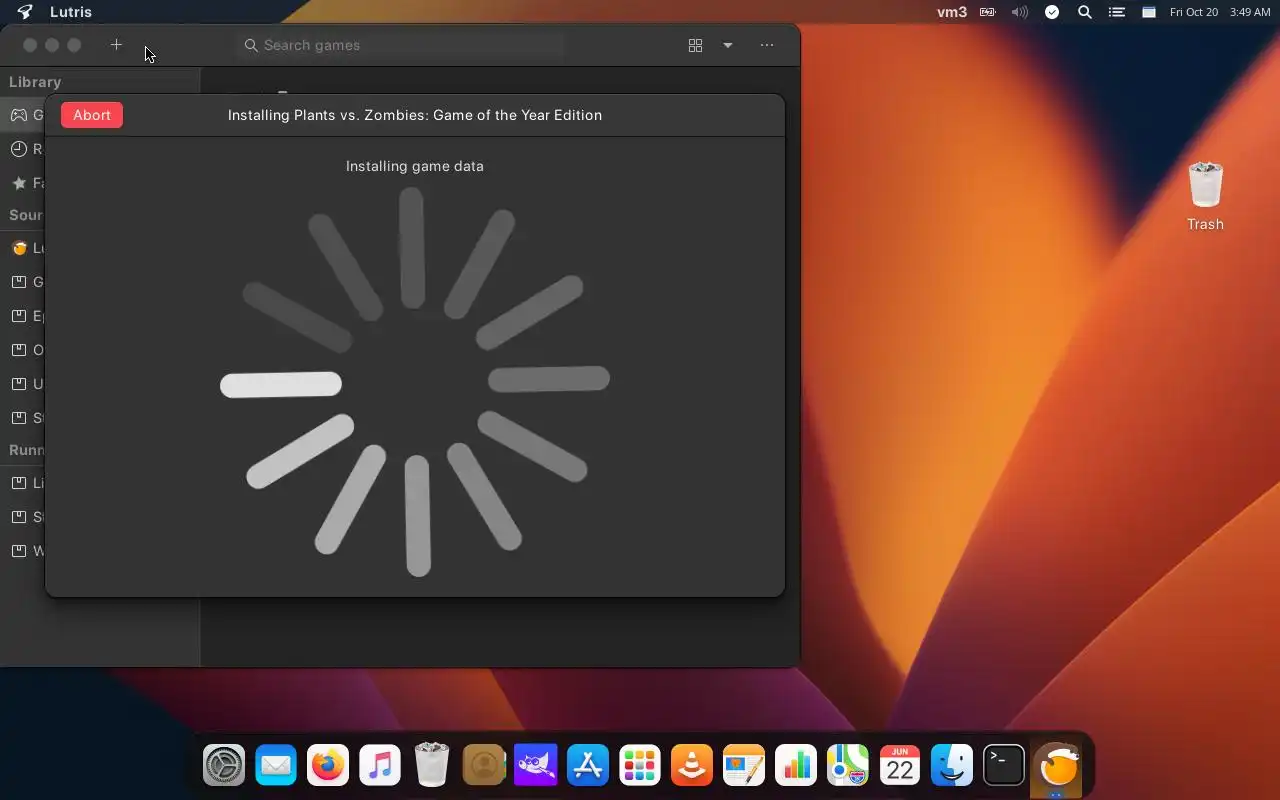Switch the Lutris grid view icon
This screenshot has height=800, width=1280.
coord(695,45)
